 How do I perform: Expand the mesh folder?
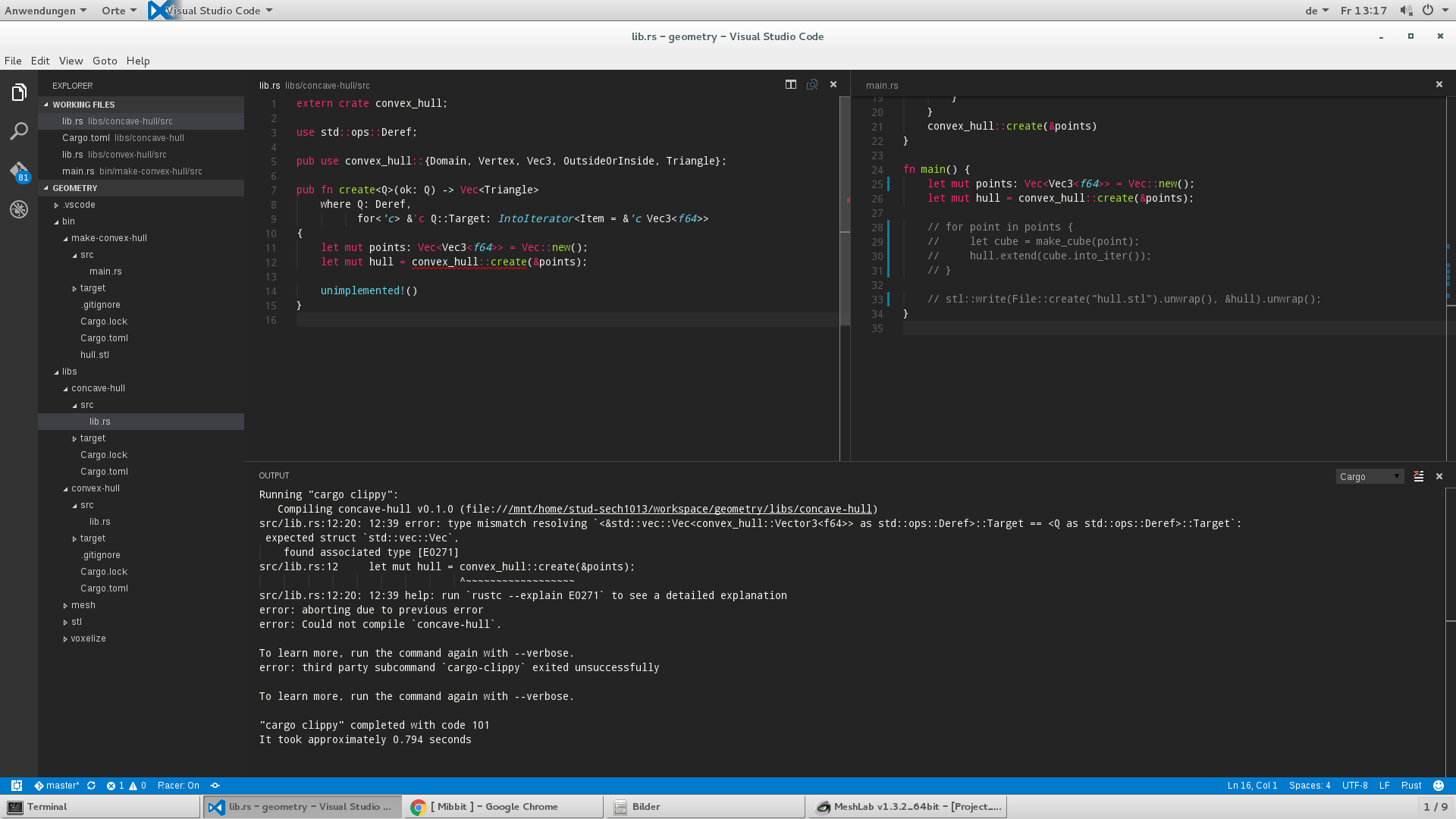pos(83,605)
